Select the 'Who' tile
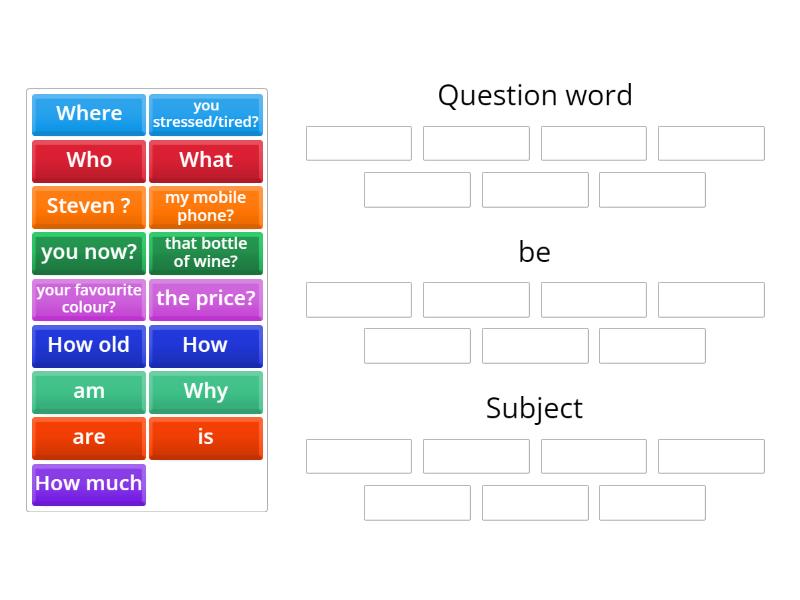The width and height of the screenshot is (800, 600). 88,160
